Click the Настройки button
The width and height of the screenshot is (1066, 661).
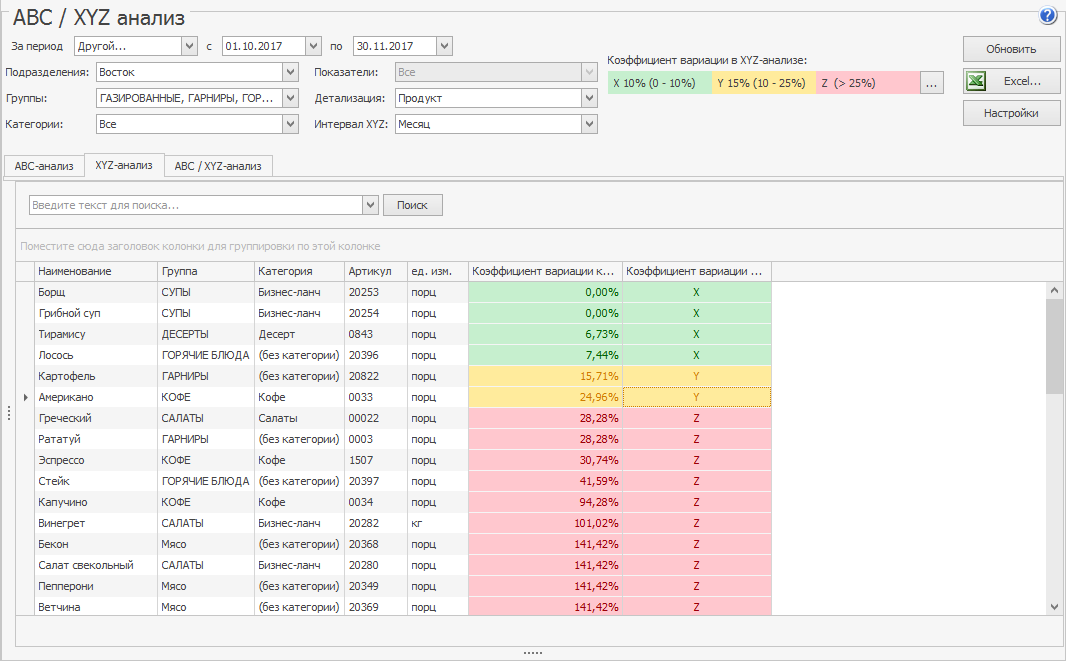pos(1011,113)
